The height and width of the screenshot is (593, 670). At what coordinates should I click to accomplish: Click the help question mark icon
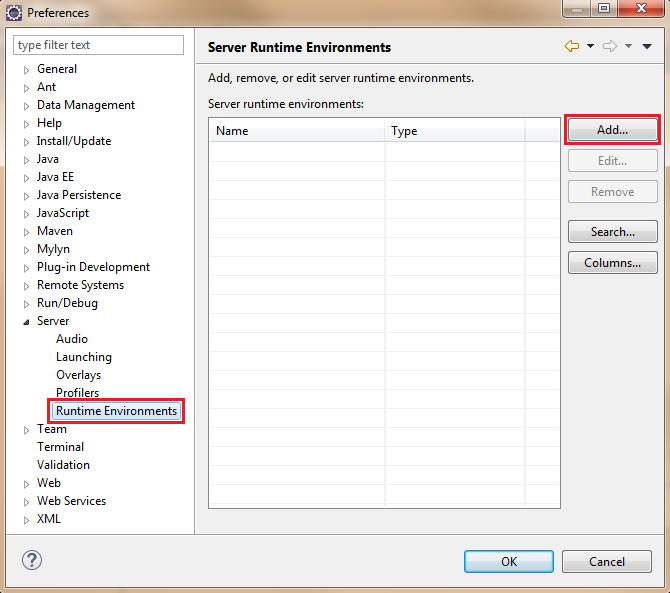(x=32, y=561)
